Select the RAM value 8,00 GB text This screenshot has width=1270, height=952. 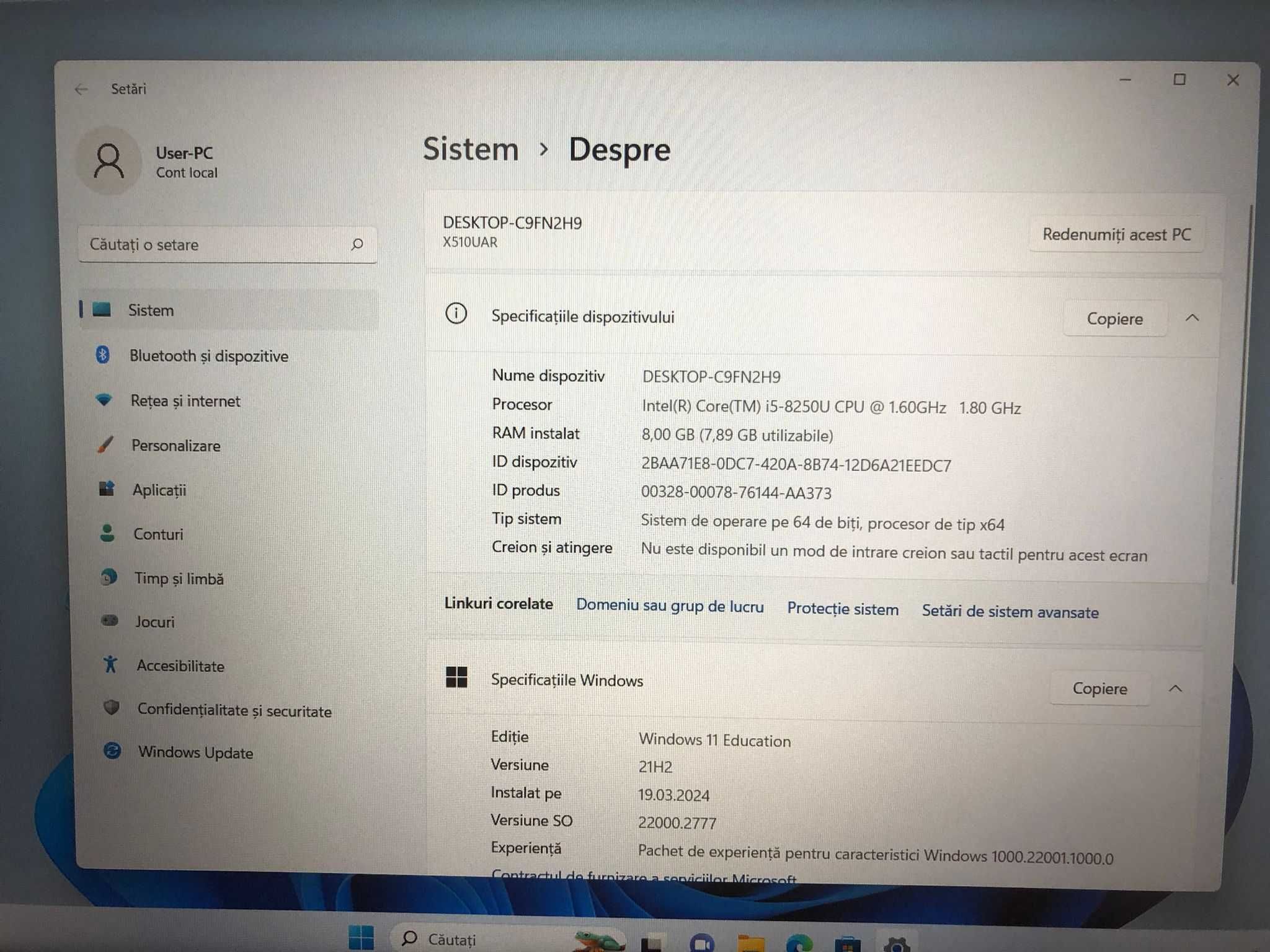(x=737, y=435)
